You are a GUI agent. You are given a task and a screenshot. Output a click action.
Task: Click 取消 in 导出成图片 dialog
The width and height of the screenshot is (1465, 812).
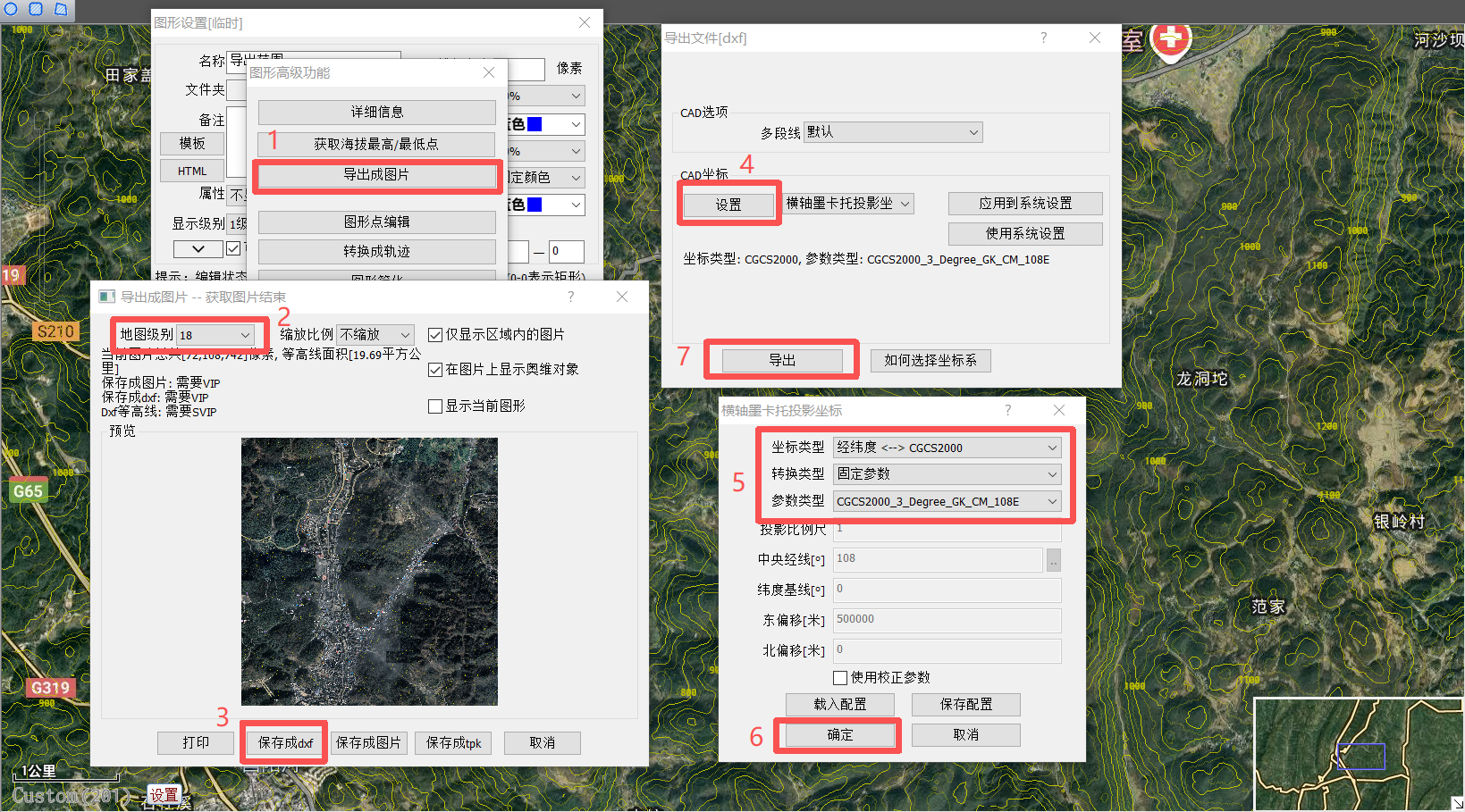click(x=543, y=743)
